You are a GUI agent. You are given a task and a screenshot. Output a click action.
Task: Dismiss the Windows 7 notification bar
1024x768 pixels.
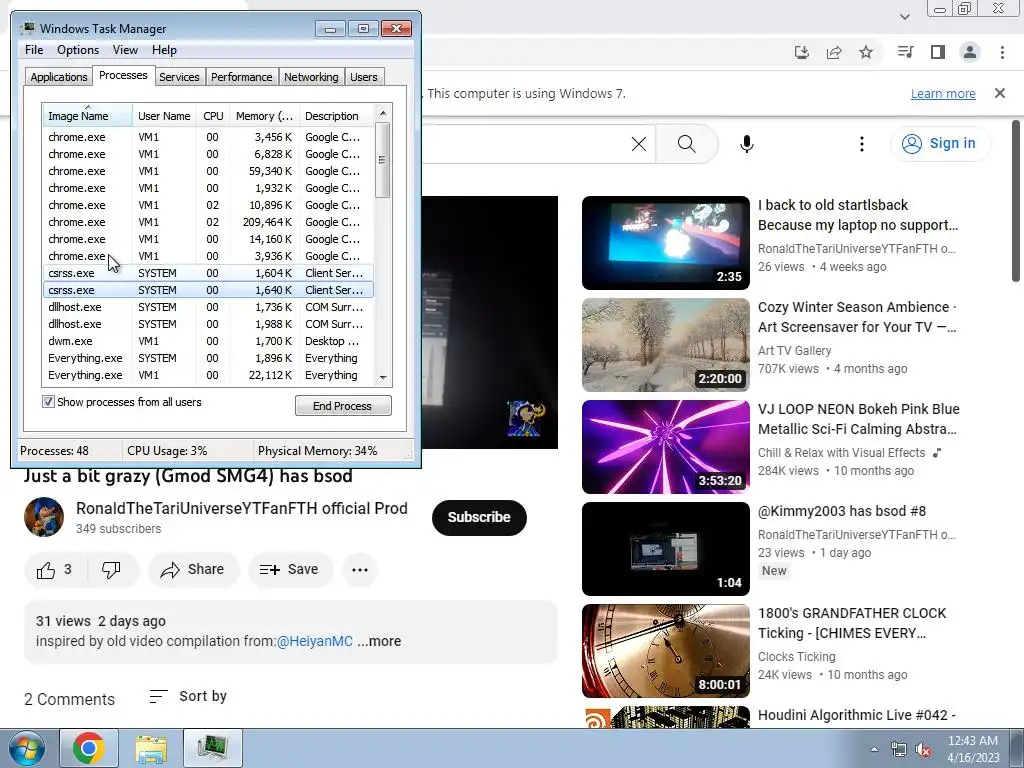point(1000,93)
